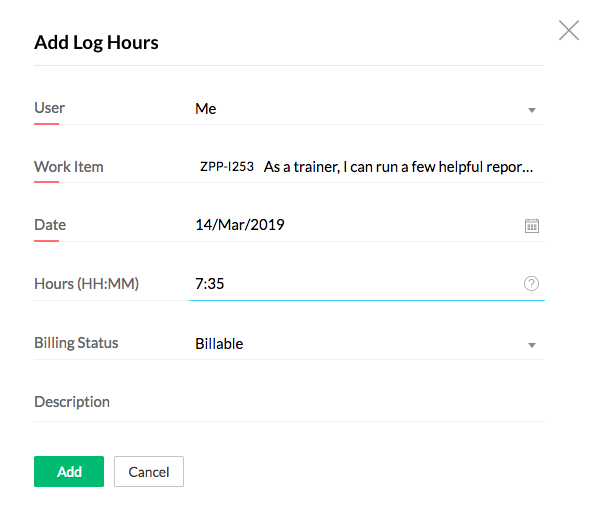
Task: Expand the User dropdown arrow
Action: click(532, 110)
